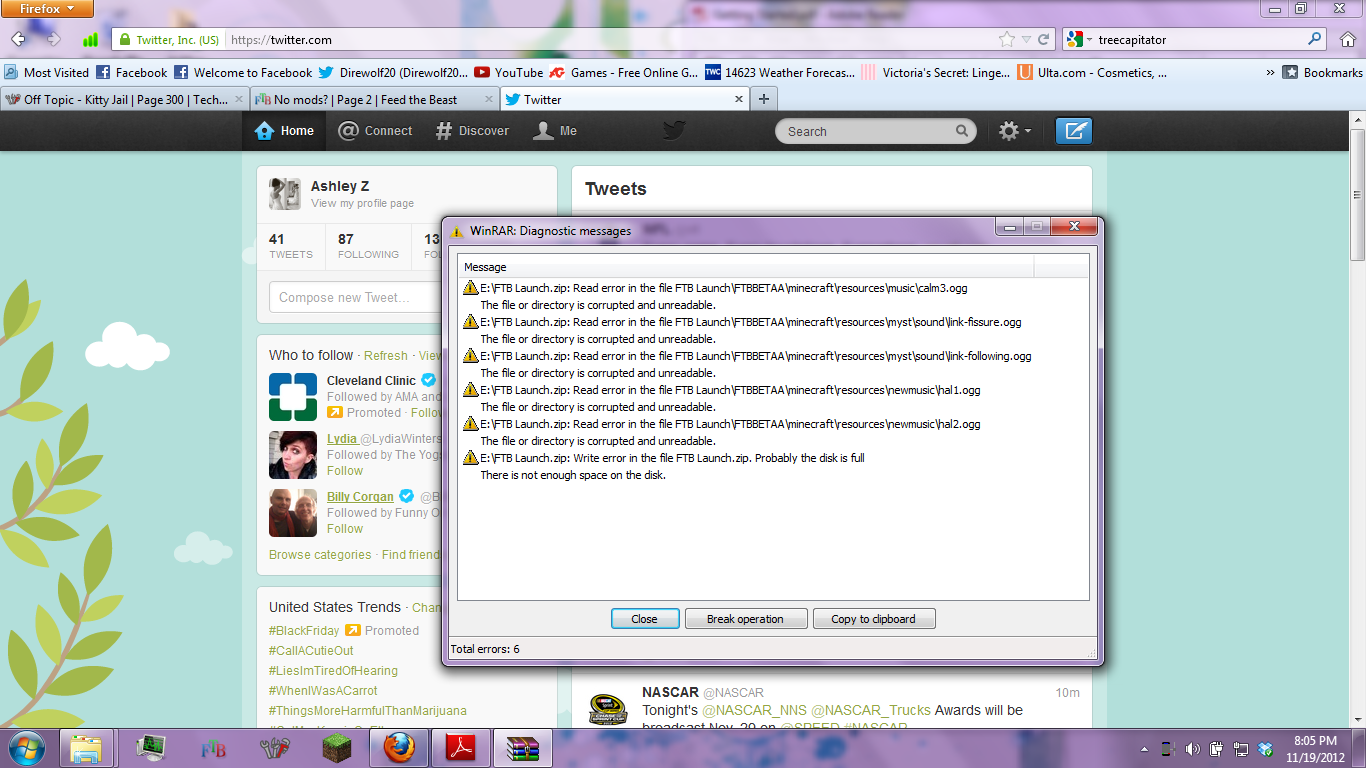Screen dimensions: 1366x768
Task: Follow Lydia with the Follow link
Action: 345,470
